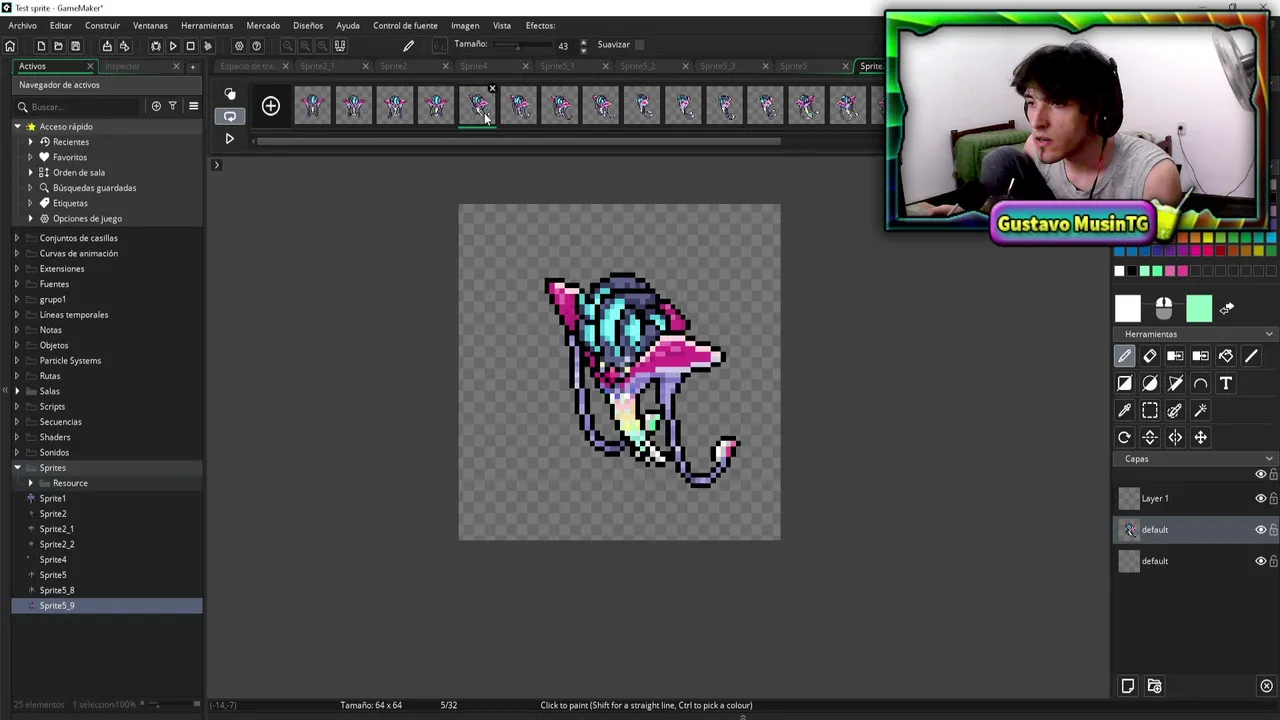Screen dimensions: 1280x720
Task: Collapse the Sprites folder
Action: coord(17,468)
